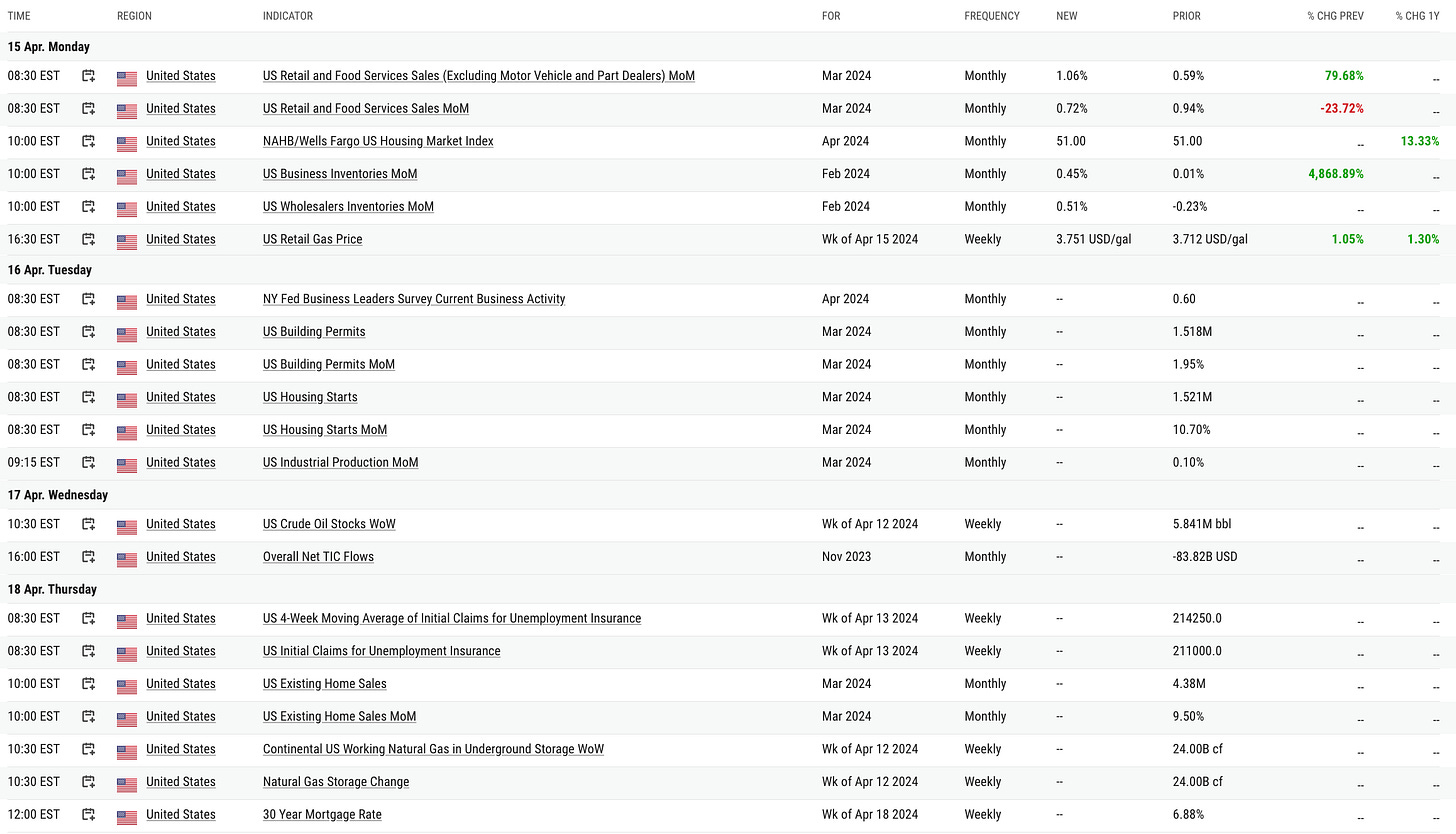
Task: Open US Retail Gas Price indicator
Action: click(x=313, y=239)
